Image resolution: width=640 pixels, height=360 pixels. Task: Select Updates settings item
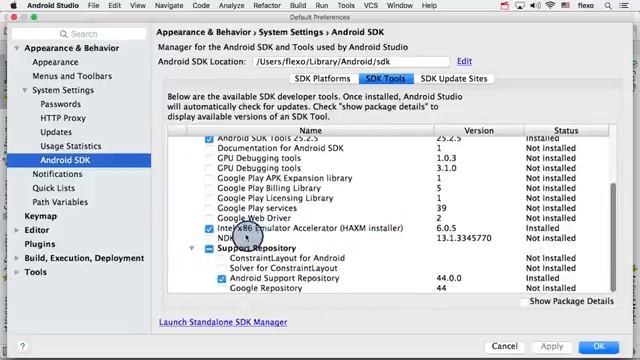[x=56, y=132]
